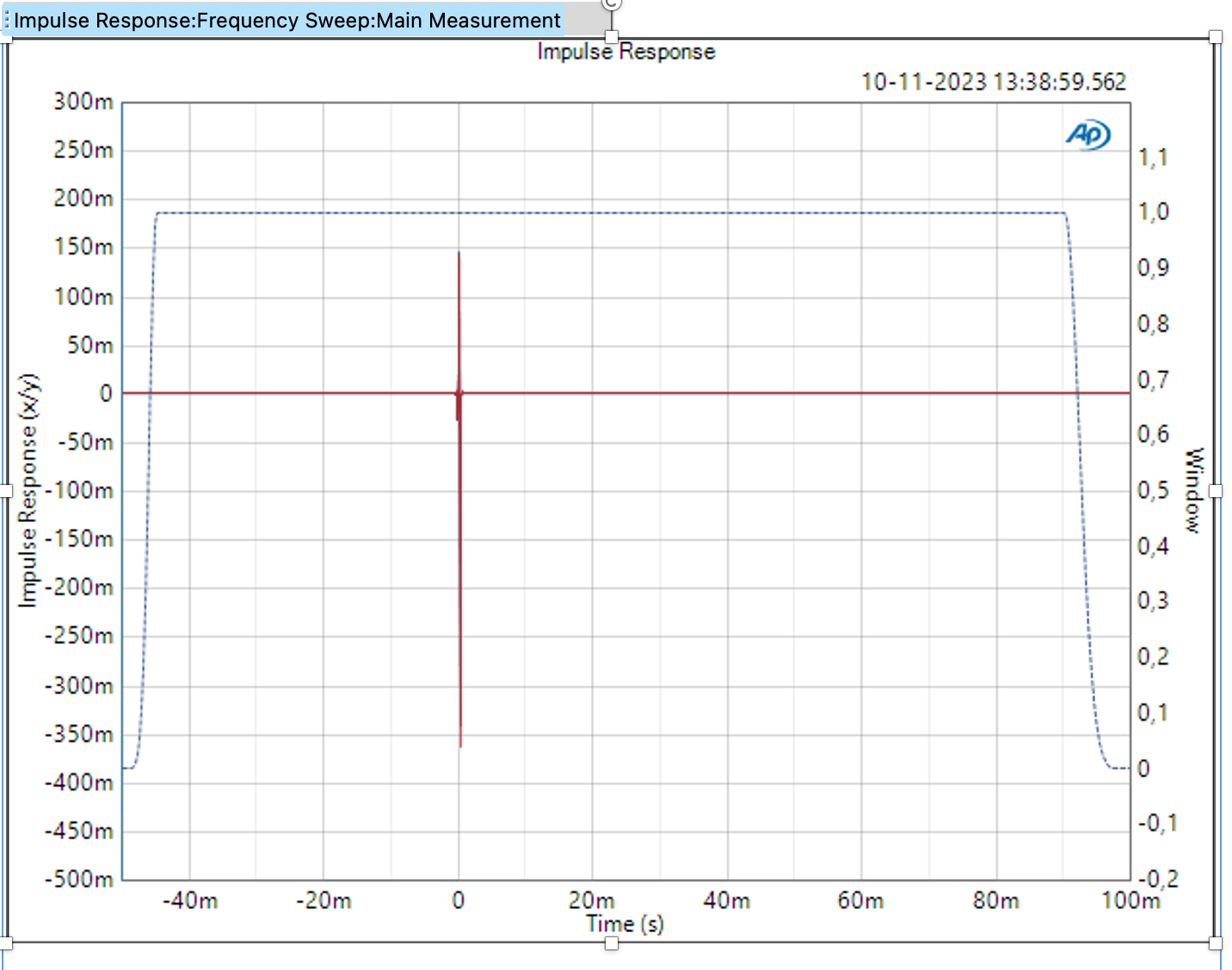The width and height of the screenshot is (1232, 970).
Task: Click the 250m left axis tick
Action: pos(83,150)
